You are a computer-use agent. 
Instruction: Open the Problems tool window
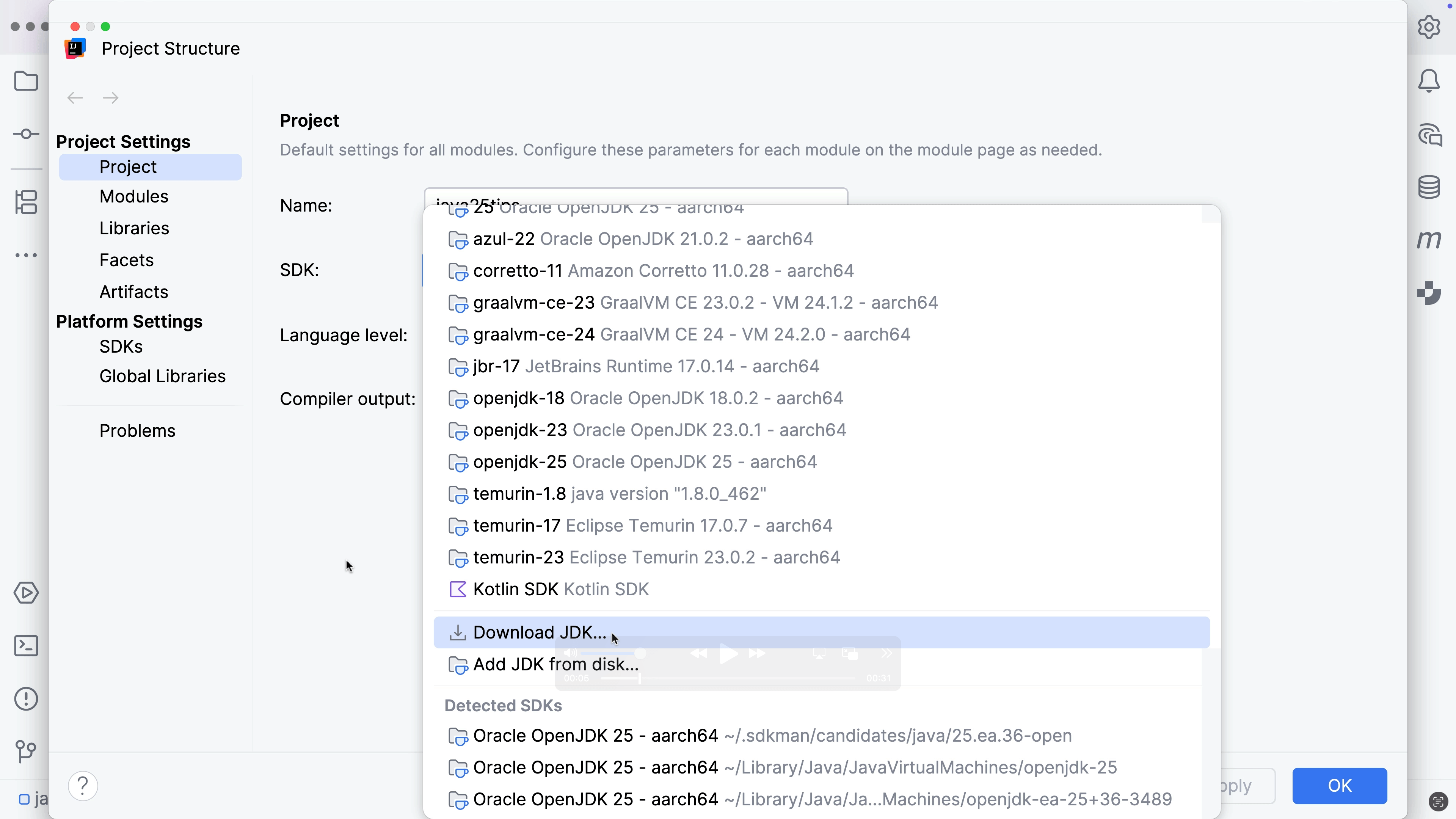tap(25, 699)
